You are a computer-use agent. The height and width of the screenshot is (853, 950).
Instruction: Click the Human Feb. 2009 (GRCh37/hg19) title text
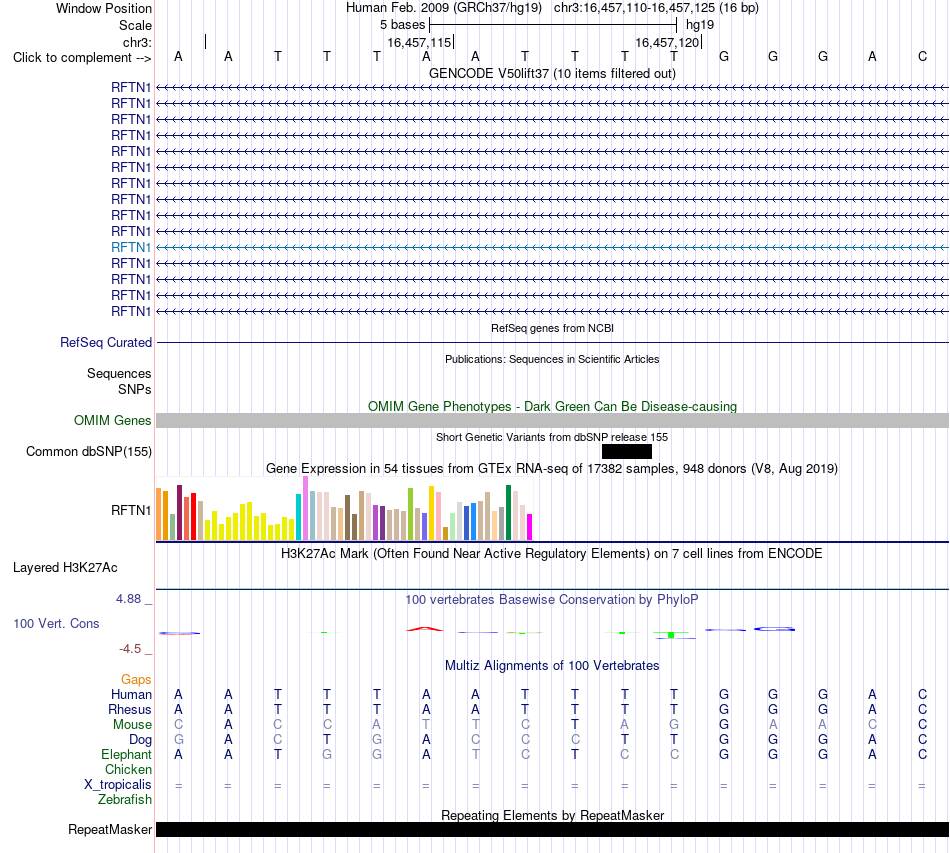[x=445, y=8]
